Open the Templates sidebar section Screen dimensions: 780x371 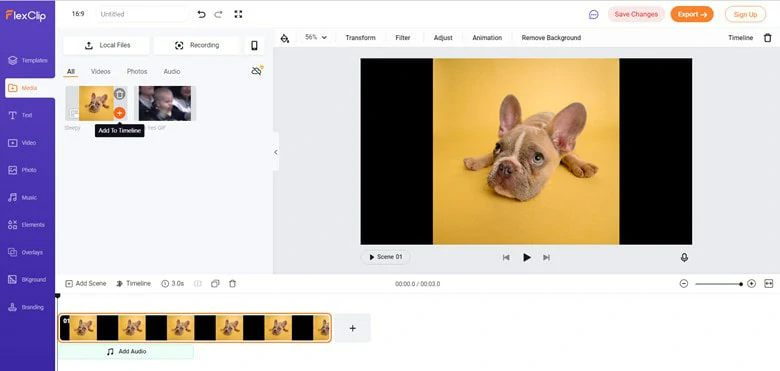27,60
